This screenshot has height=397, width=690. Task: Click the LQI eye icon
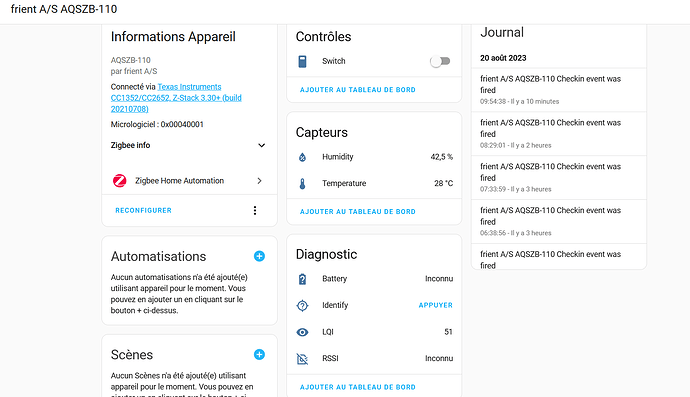pyautogui.click(x=302, y=332)
